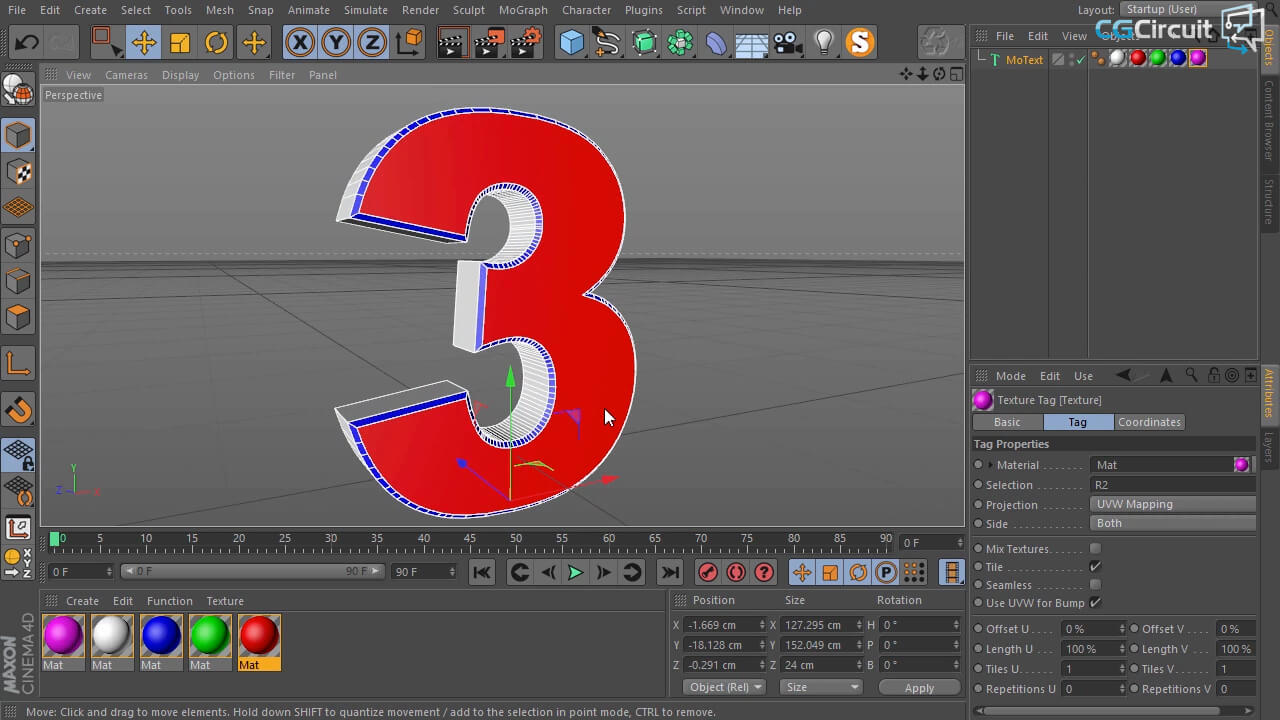Enable the Seamless checkbox
Image resolution: width=1280 pixels, height=720 pixels.
pos(1095,585)
